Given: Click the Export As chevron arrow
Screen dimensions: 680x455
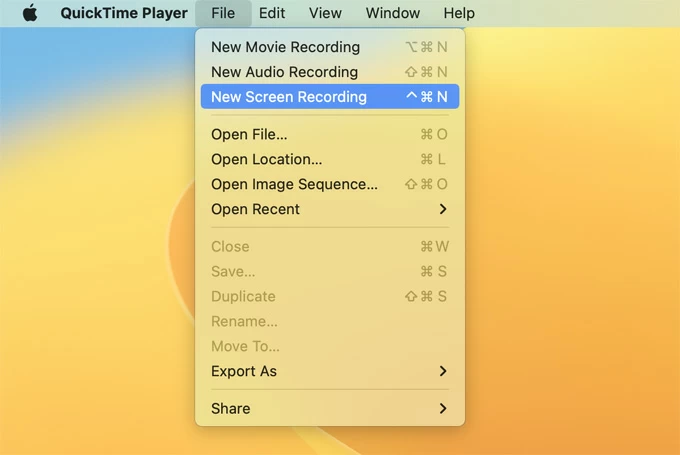Looking at the screenshot, I should [443, 371].
